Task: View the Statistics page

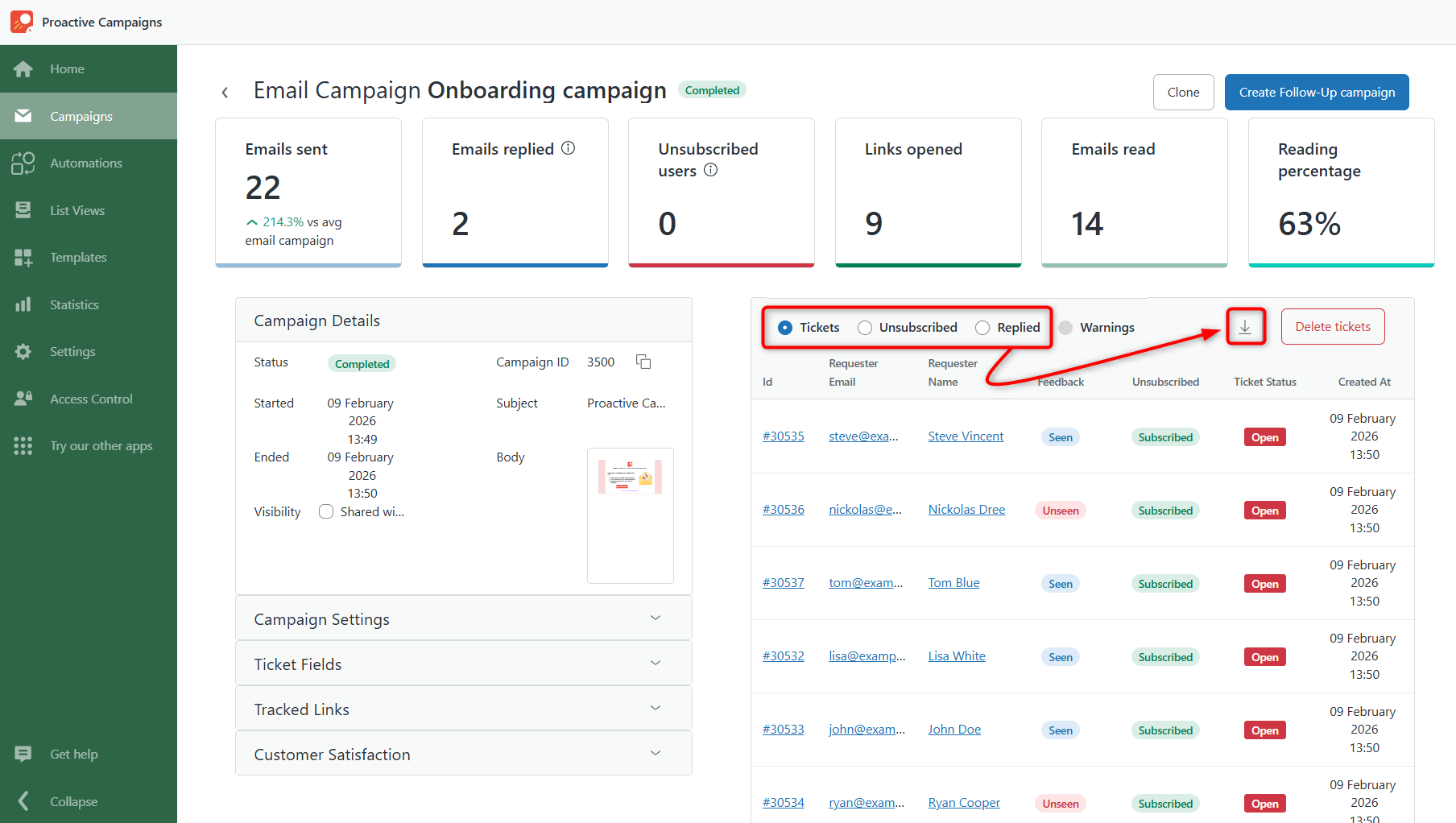Action: tap(74, 304)
